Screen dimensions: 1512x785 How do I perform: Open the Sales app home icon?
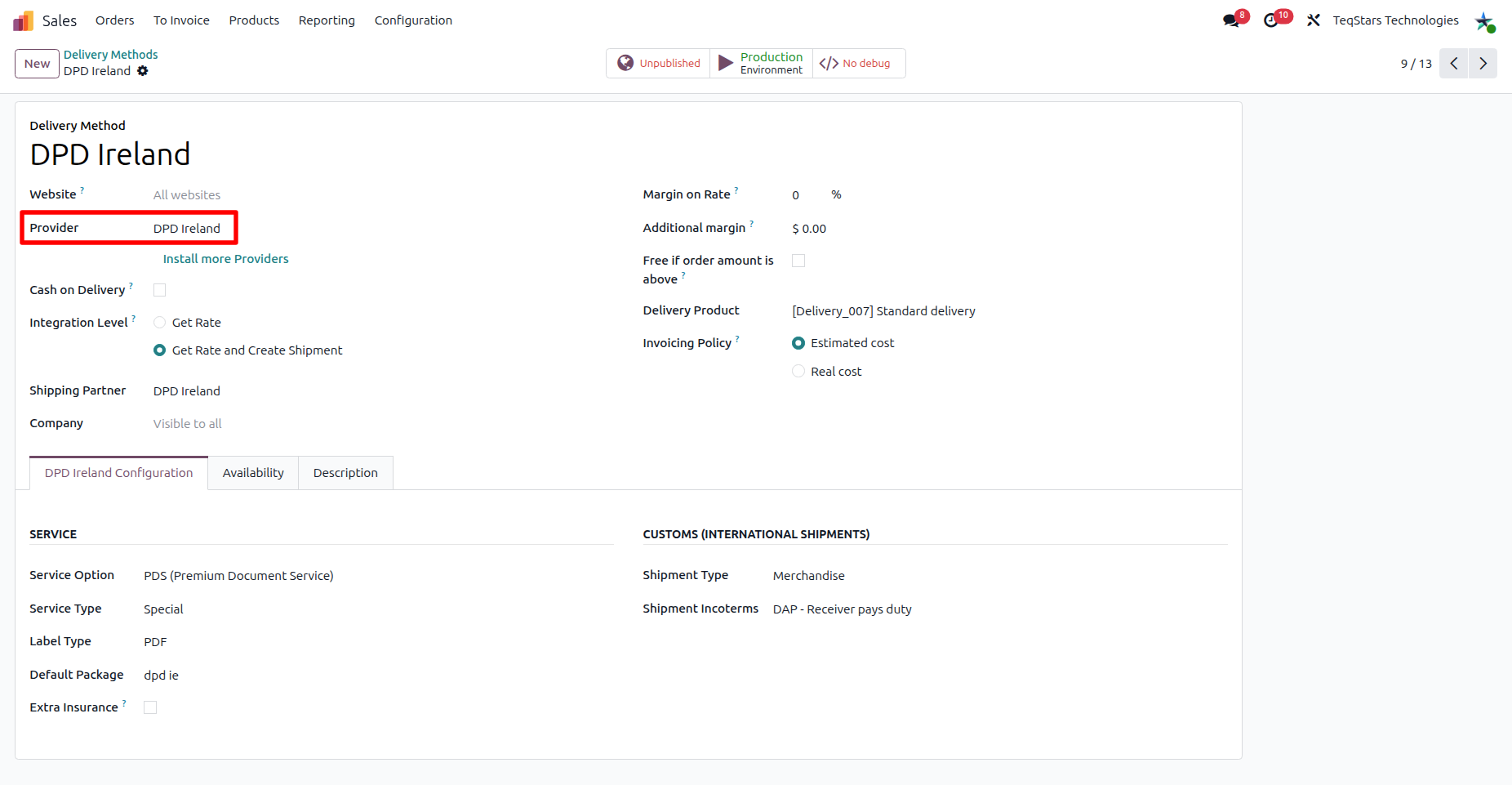23,20
